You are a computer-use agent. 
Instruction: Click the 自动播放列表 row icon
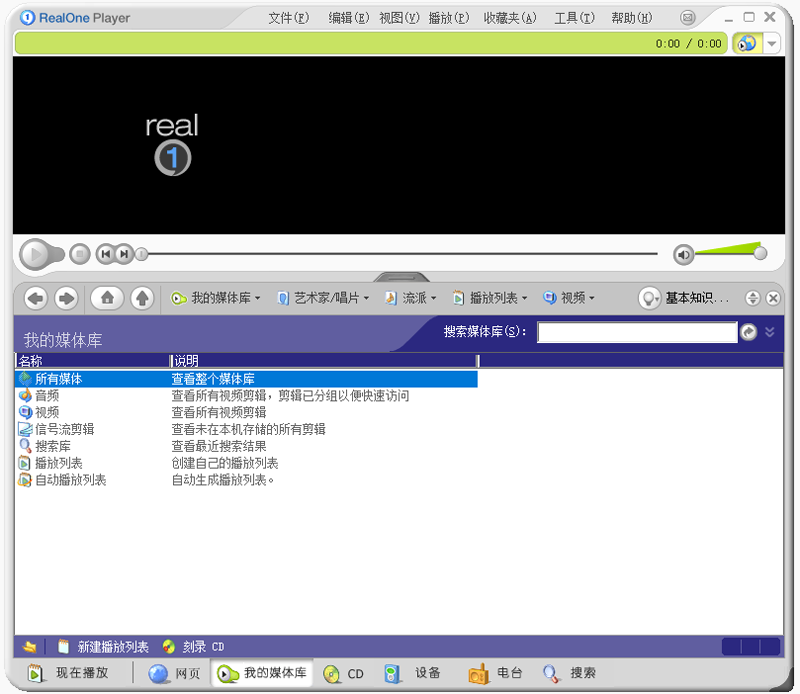(x=25, y=480)
